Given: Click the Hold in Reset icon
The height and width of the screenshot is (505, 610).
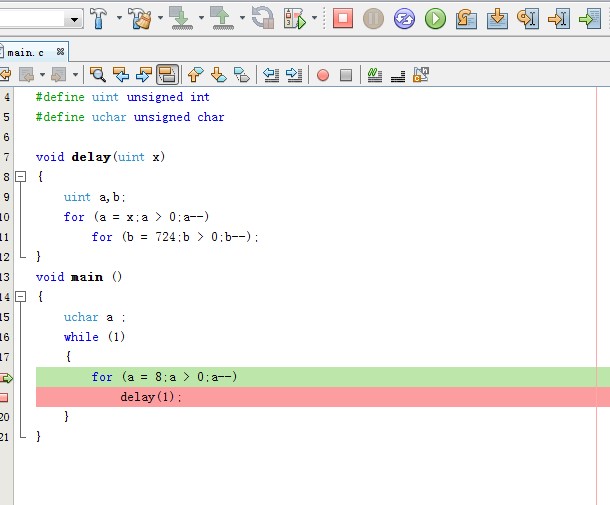Looking at the screenshot, I should click(263, 18).
